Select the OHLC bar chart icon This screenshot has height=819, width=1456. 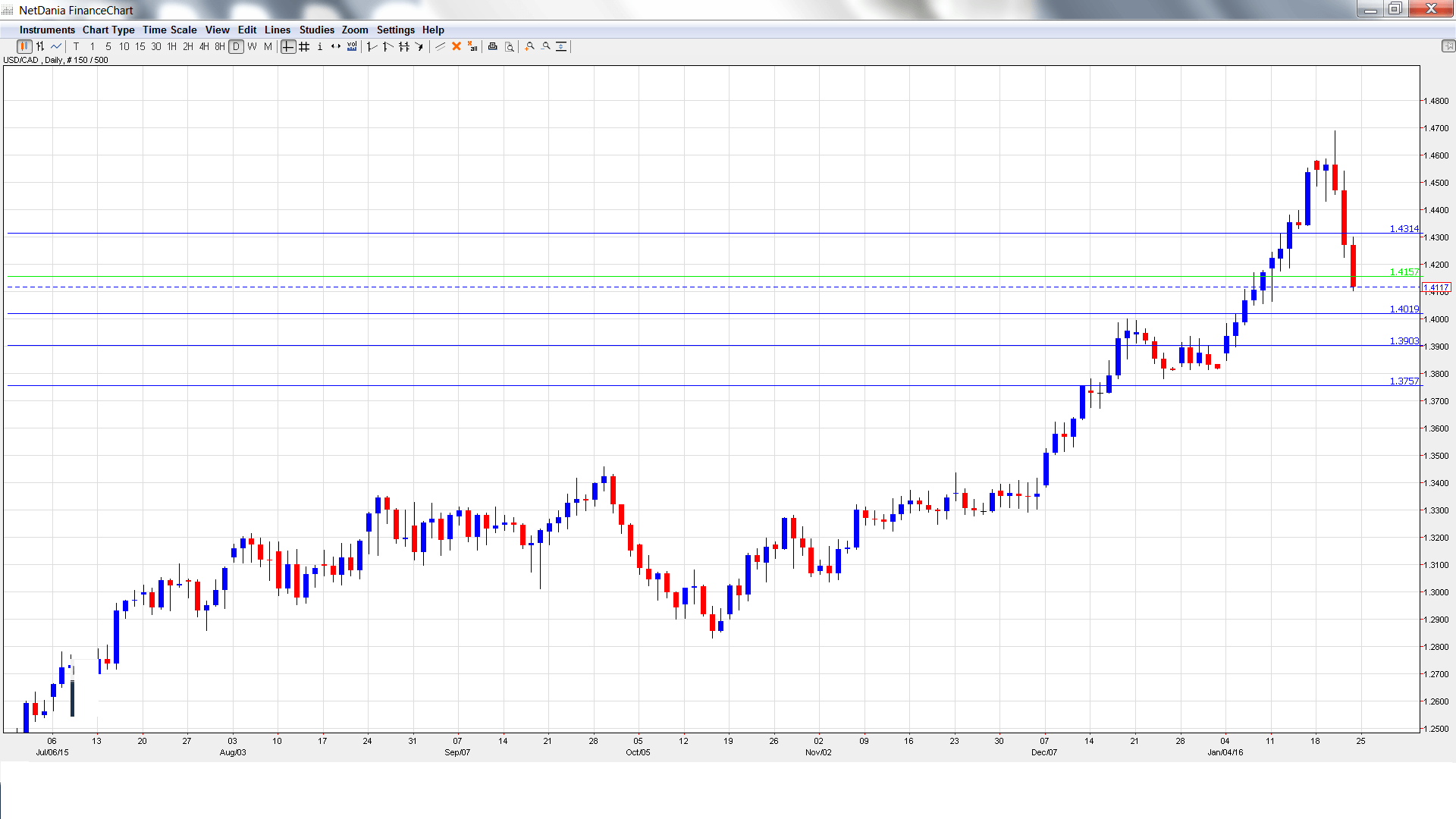click(40, 46)
